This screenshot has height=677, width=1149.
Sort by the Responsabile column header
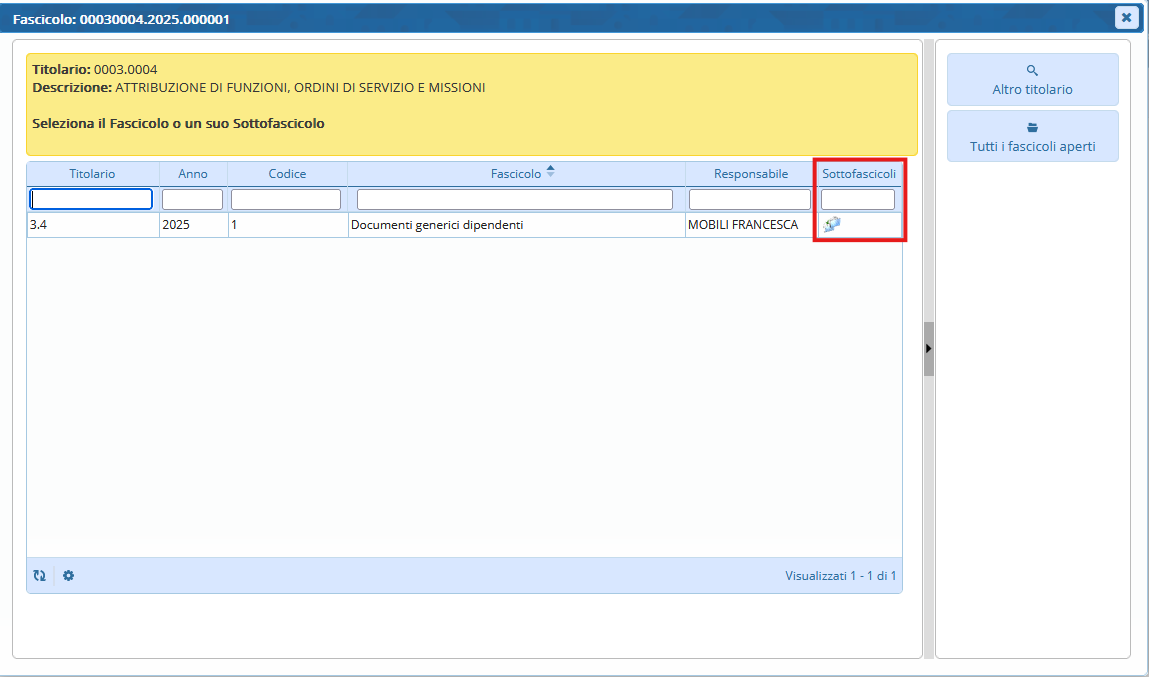tap(750, 174)
